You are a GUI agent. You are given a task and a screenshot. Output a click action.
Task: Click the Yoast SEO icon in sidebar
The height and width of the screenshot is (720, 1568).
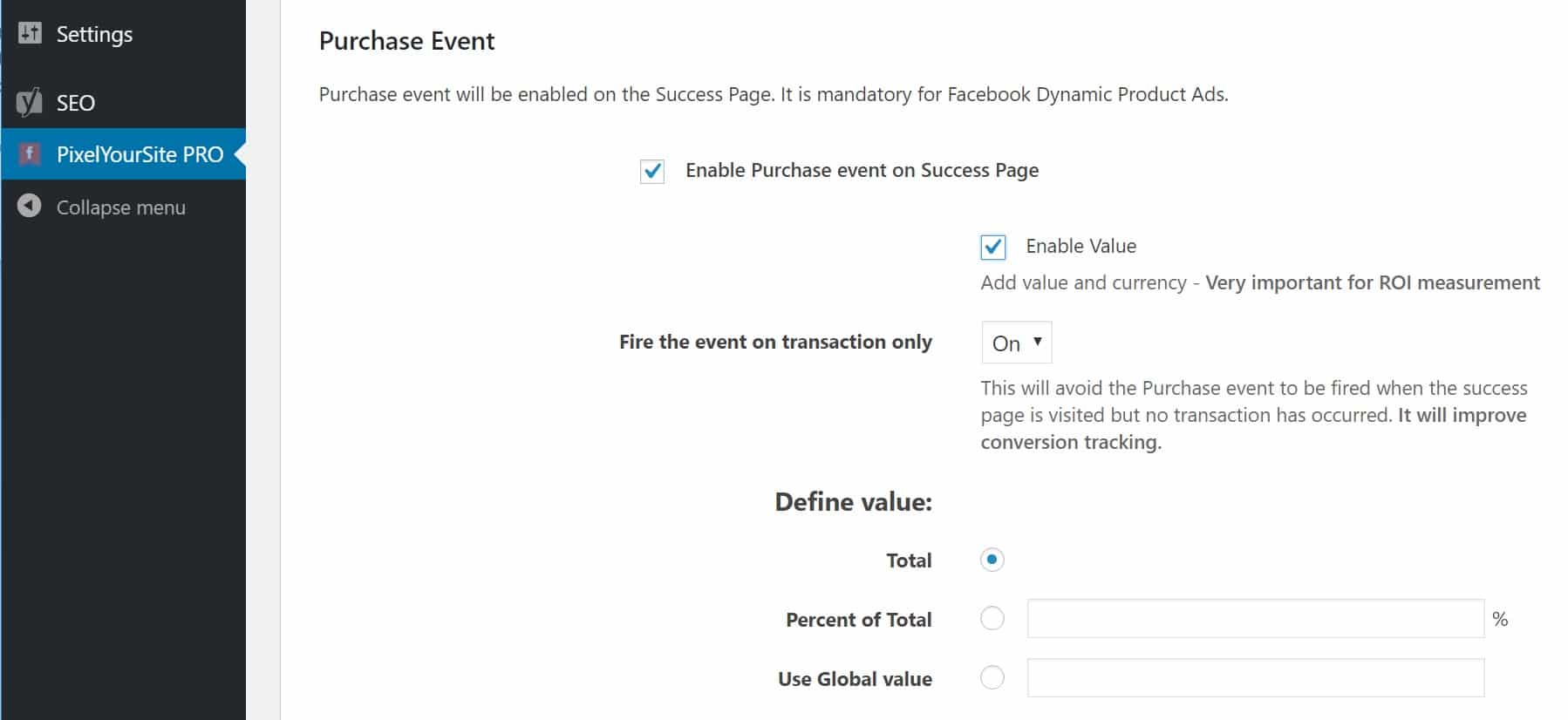(30, 102)
